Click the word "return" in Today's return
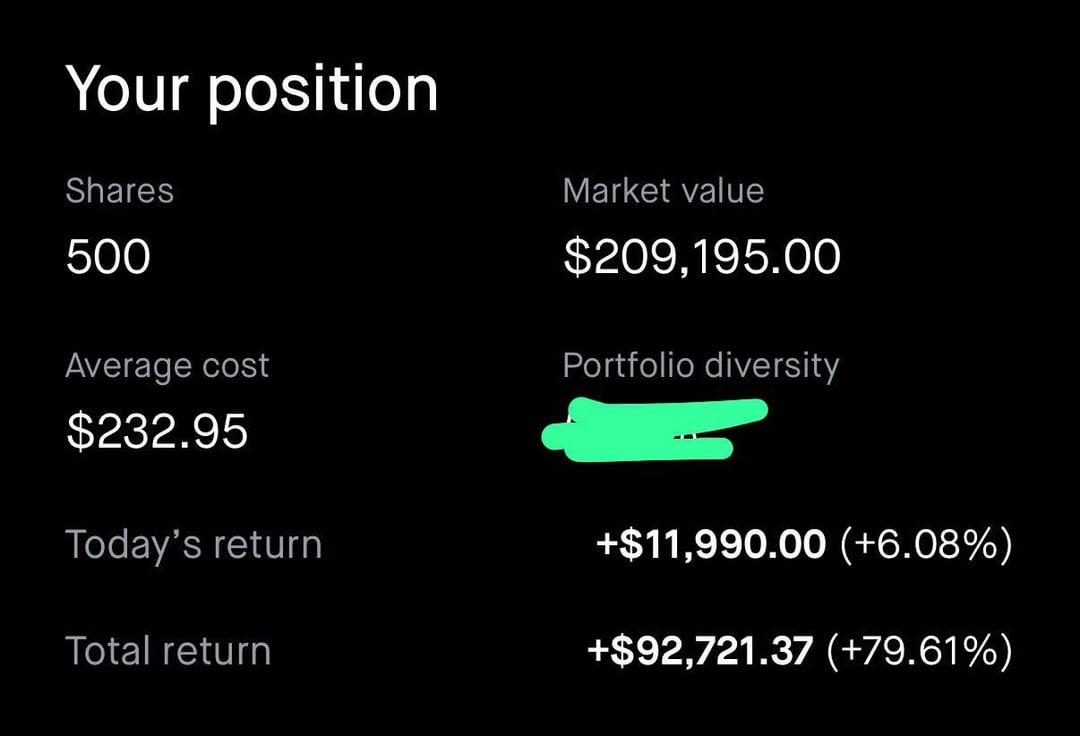Image resolution: width=1080 pixels, height=736 pixels. [267, 545]
